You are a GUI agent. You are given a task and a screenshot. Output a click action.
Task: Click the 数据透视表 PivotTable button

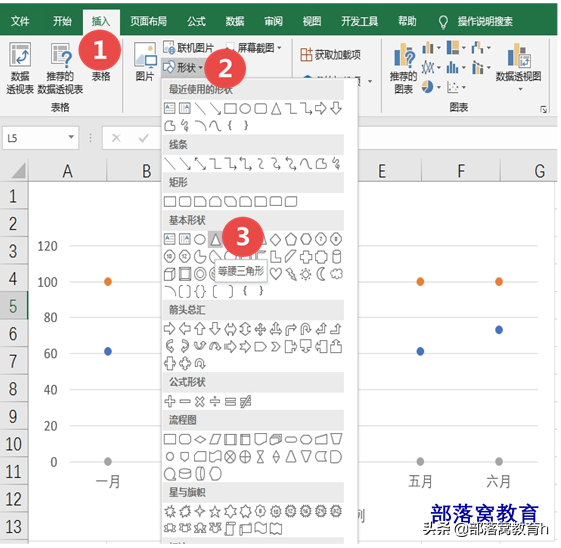click(x=20, y=68)
